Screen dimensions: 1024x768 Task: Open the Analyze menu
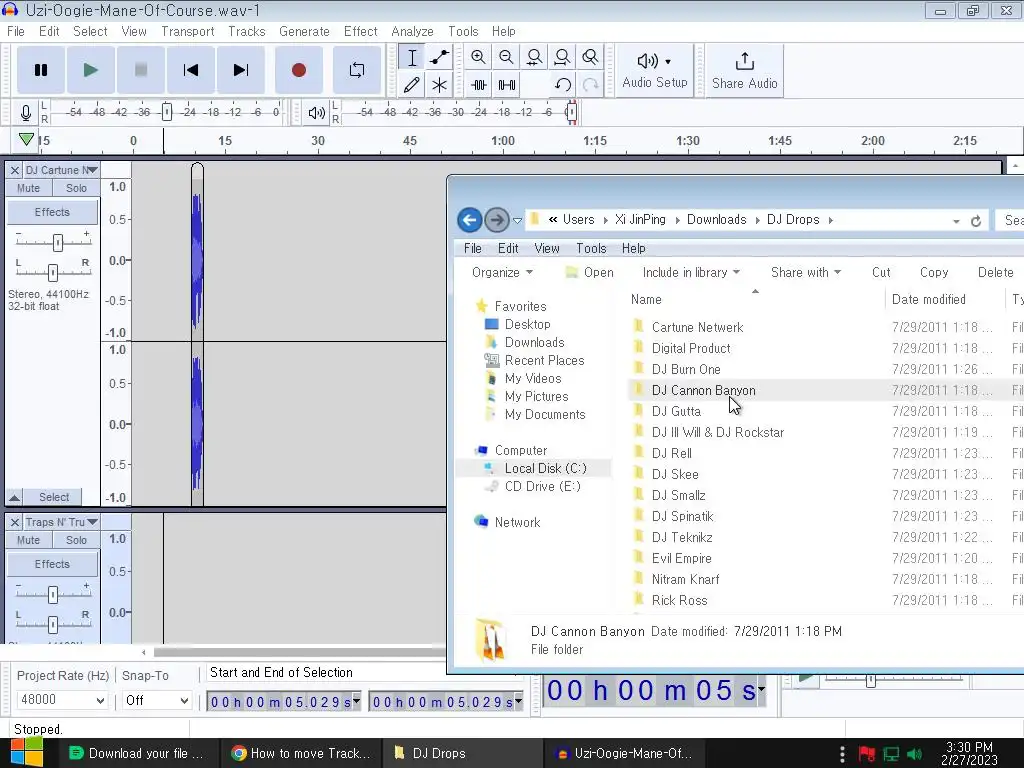(x=412, y=31)
